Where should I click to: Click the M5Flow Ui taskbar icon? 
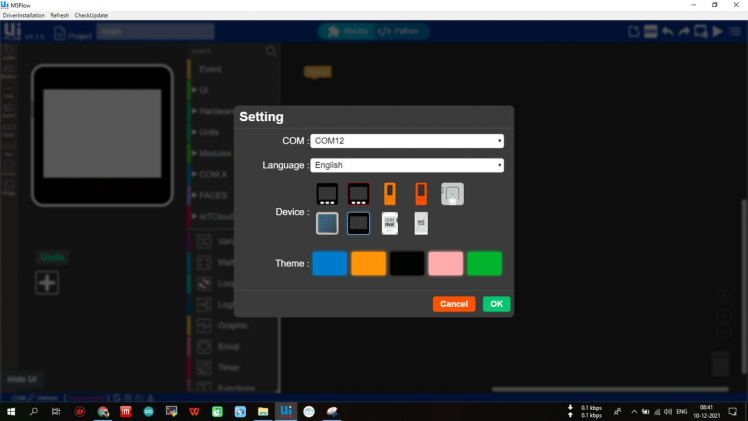coord(286,411)
